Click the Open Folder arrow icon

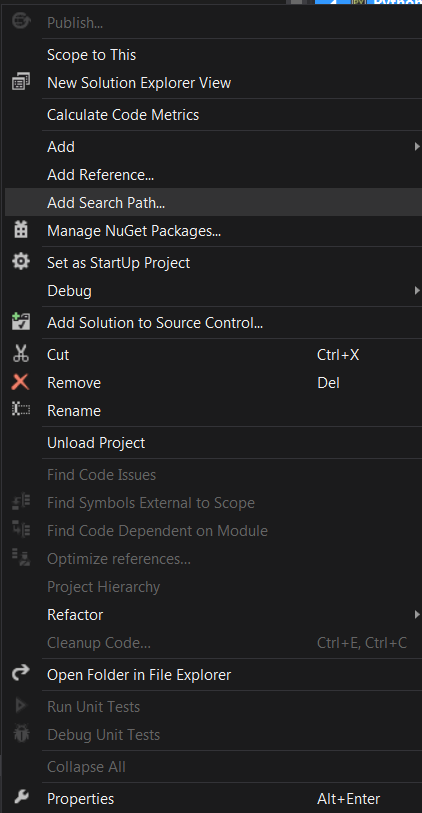click(21, 674)
